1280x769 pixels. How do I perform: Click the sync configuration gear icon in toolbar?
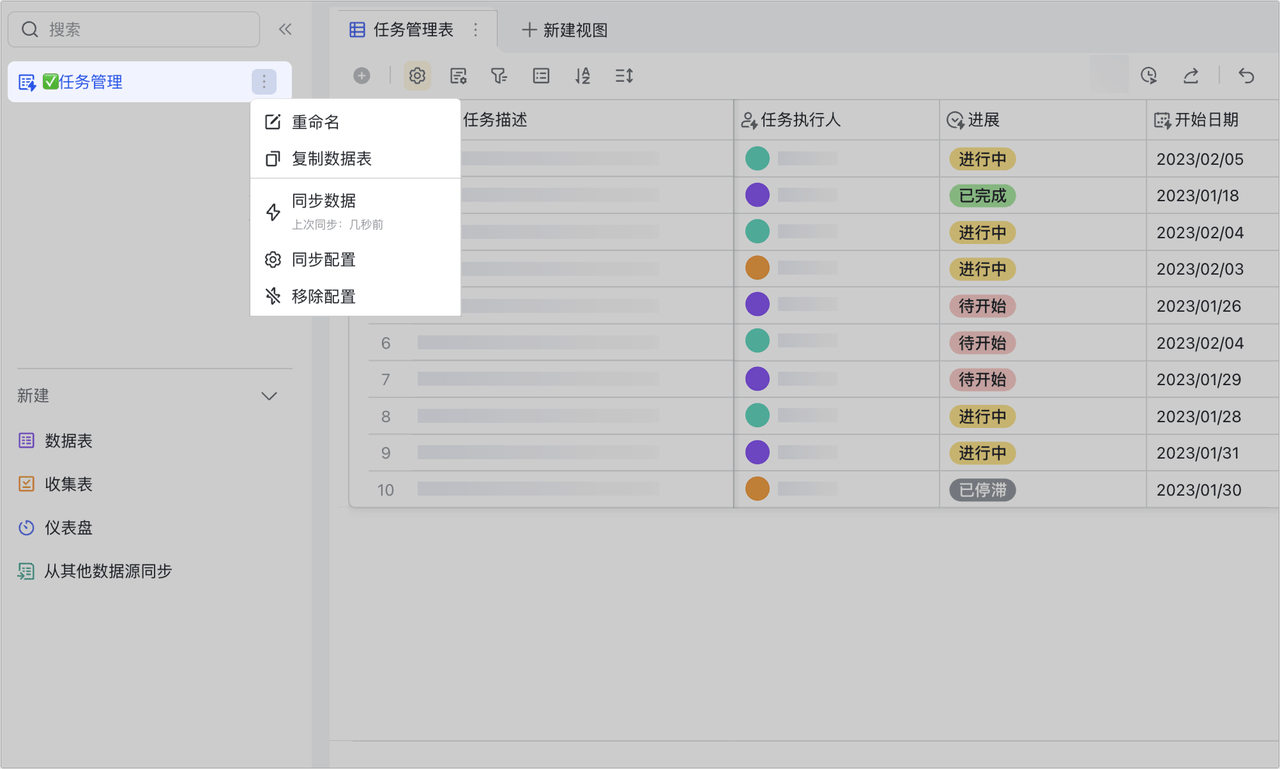(417, 76)
